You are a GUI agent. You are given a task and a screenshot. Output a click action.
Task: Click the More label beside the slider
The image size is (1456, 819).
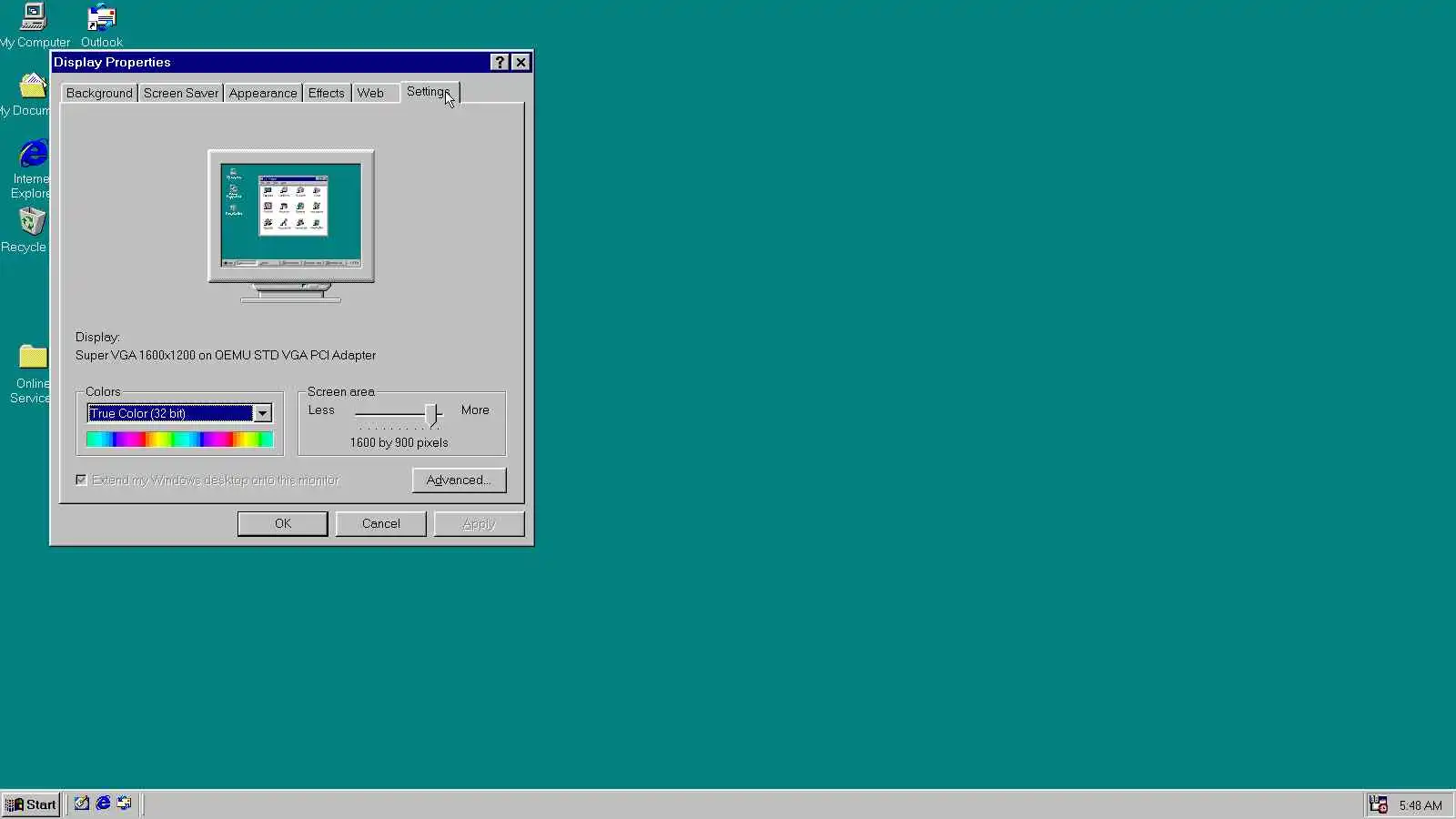pyautogui.click(x=475, y=410)
